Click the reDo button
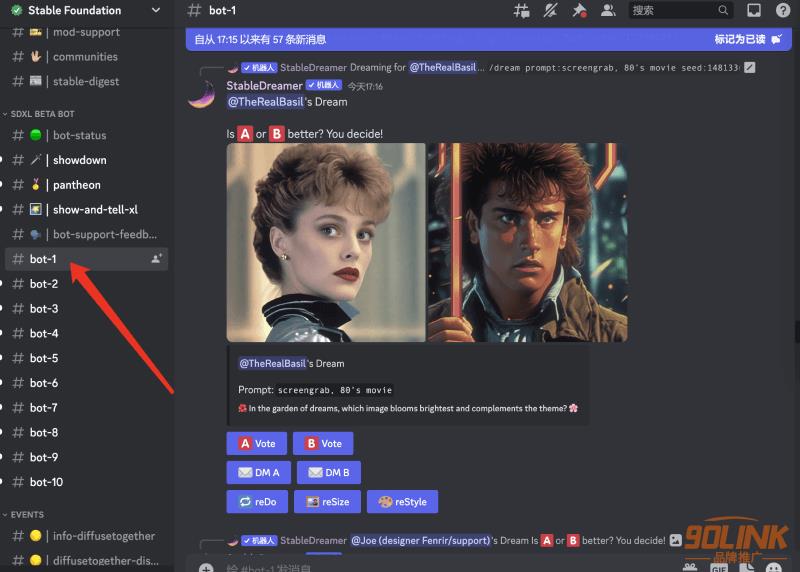This screenshot has height=572, width=800. [x=257, y=502]
